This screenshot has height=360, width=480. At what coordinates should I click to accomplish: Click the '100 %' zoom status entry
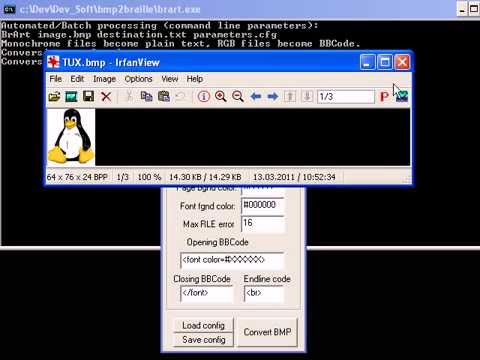(149, 177)
